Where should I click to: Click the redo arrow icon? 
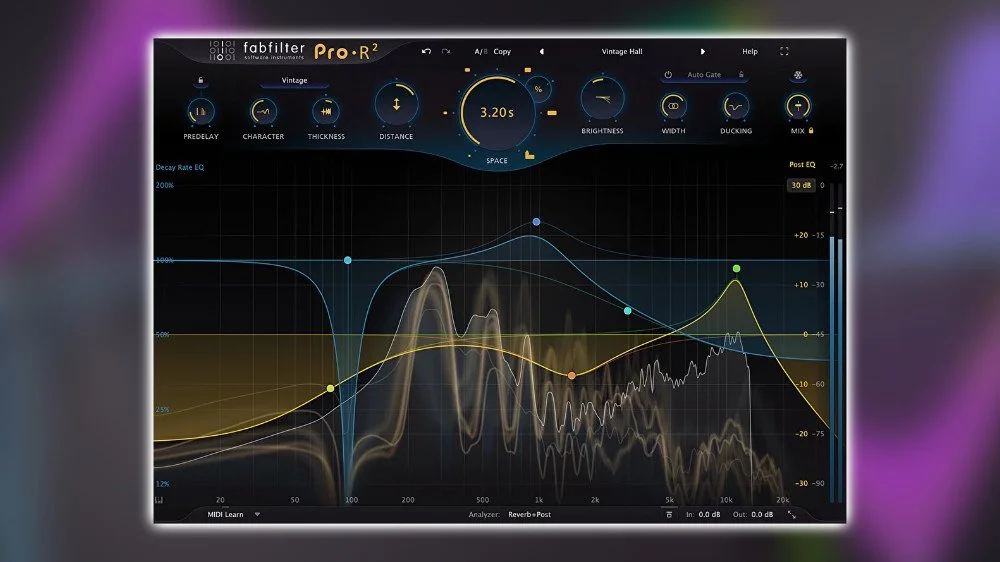click(x=446, y=51)
